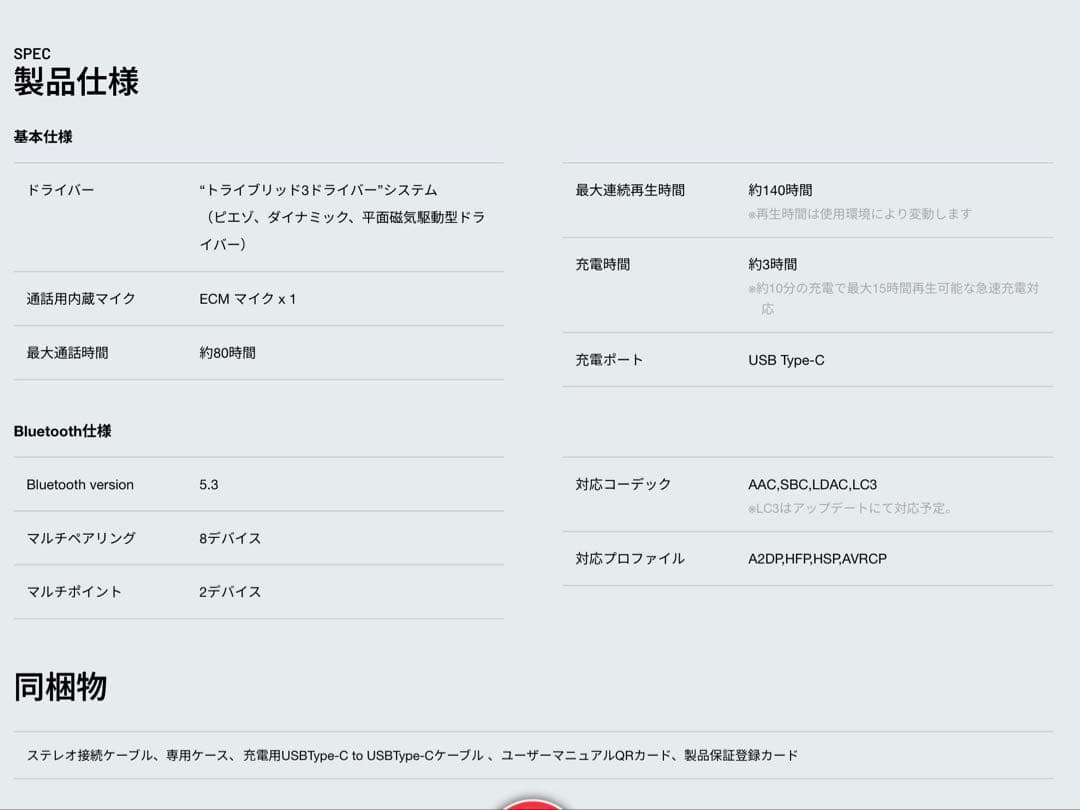Click the ドライバー row label
Screen dimensions: 1080x810
(x=60, y=190)
